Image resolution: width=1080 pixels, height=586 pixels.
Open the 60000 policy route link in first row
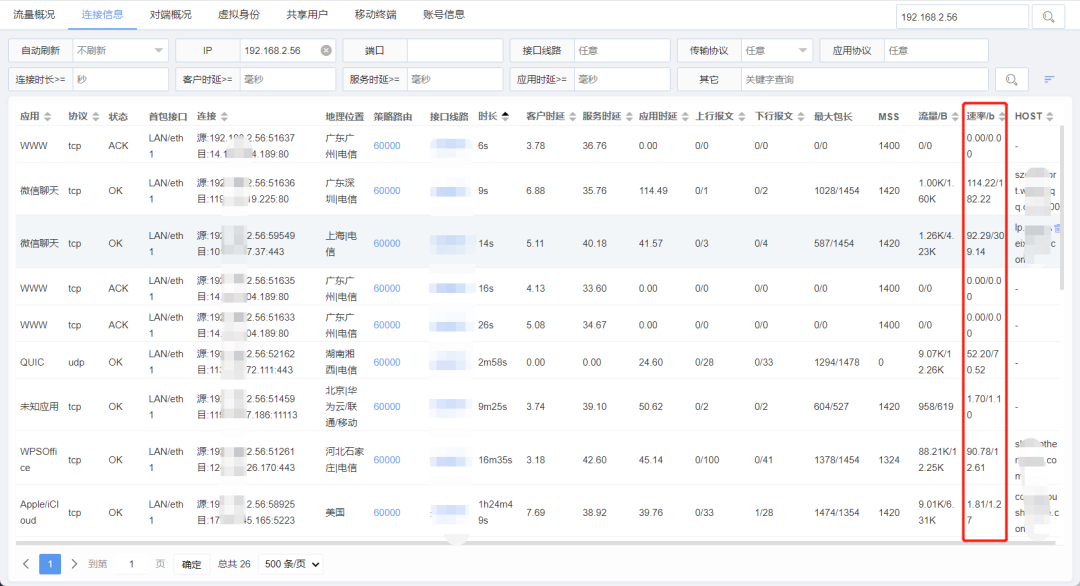[387, 145]
